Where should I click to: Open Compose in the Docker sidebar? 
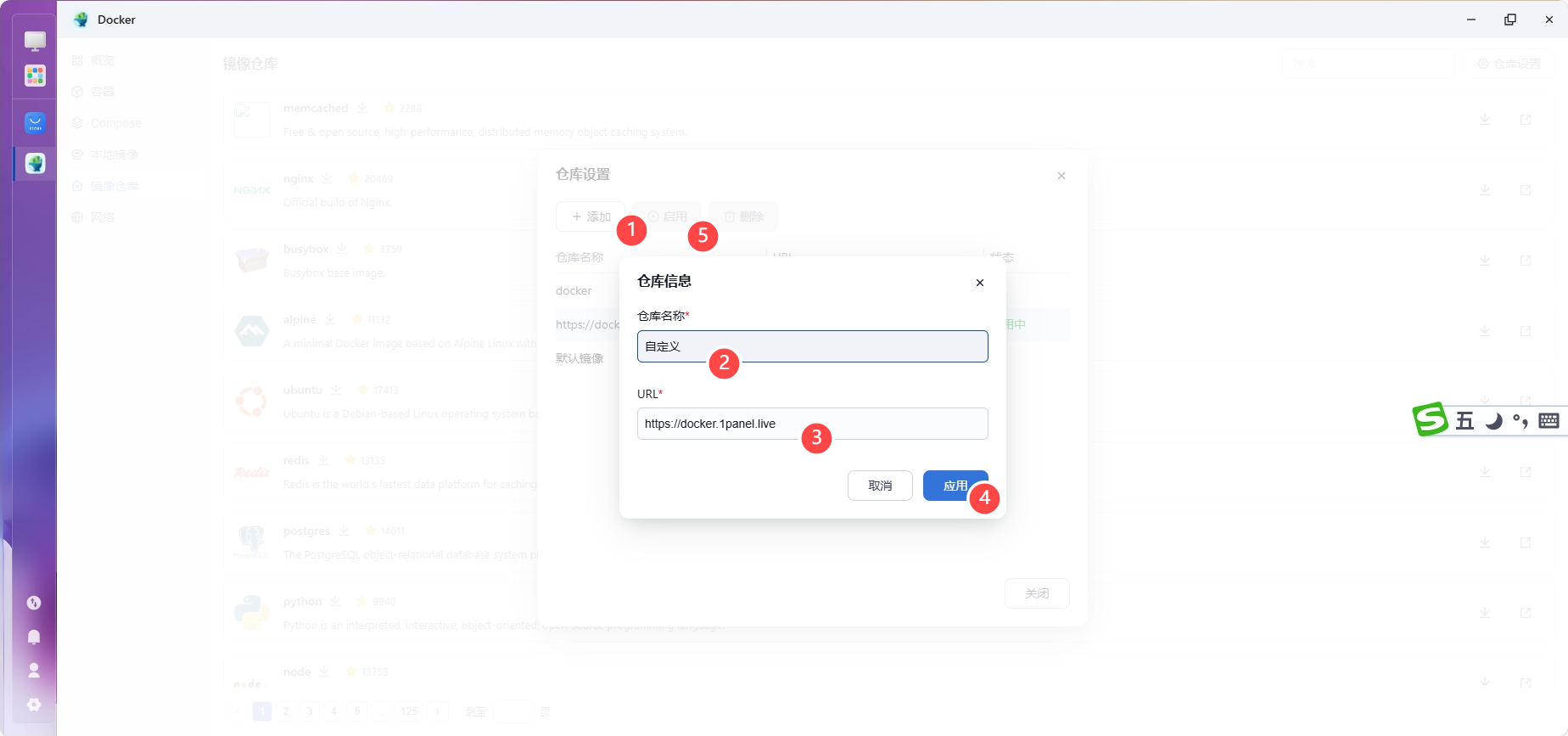106,123
